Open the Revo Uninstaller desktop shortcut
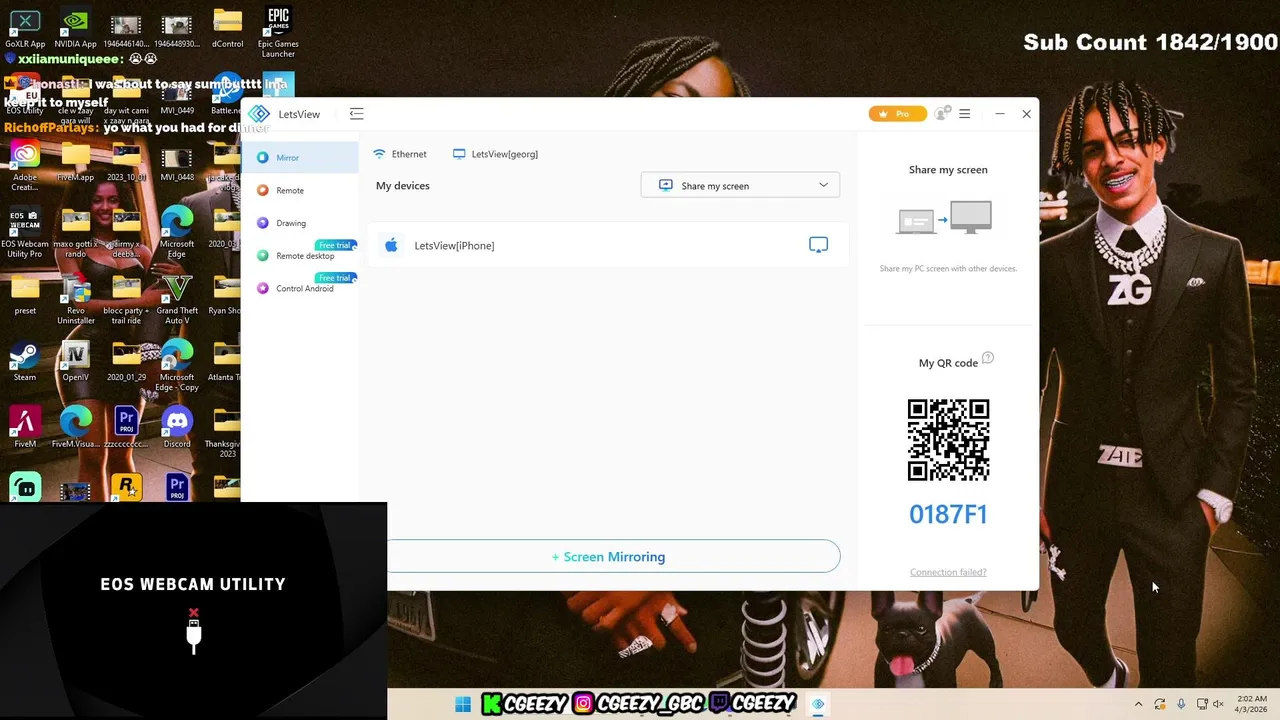1280x720 pixels. [76, 300]
